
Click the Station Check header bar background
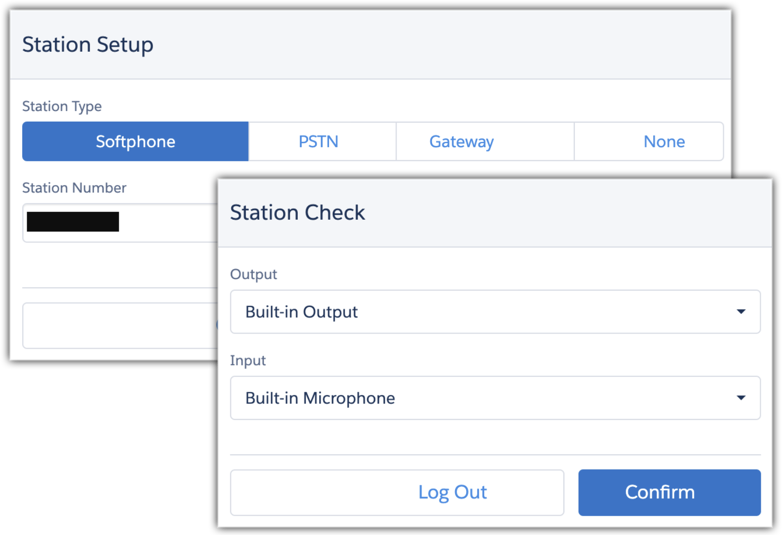tap(560, 212)
